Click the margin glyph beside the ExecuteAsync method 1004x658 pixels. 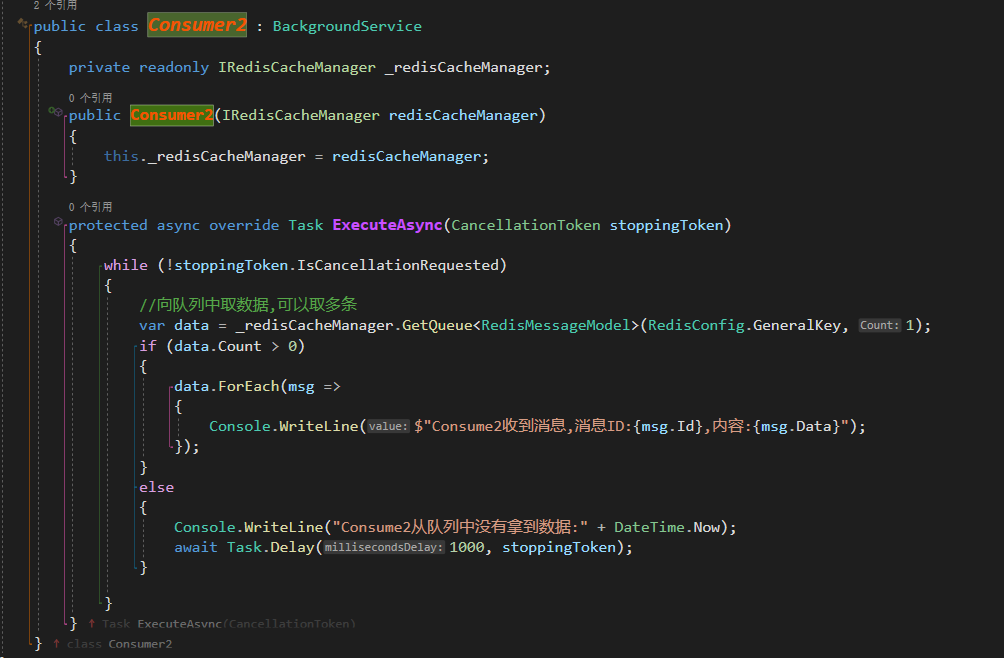pos(58,221)
